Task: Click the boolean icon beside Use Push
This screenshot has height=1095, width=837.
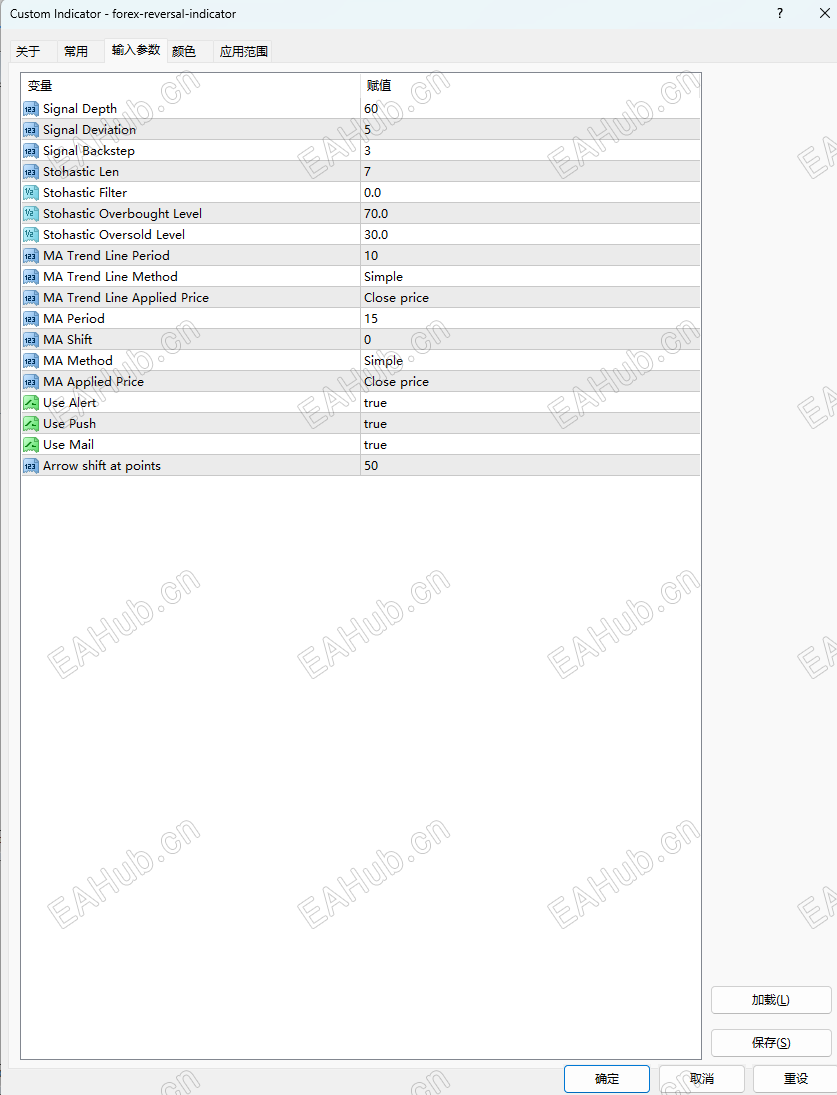Action: click(31, 423)
